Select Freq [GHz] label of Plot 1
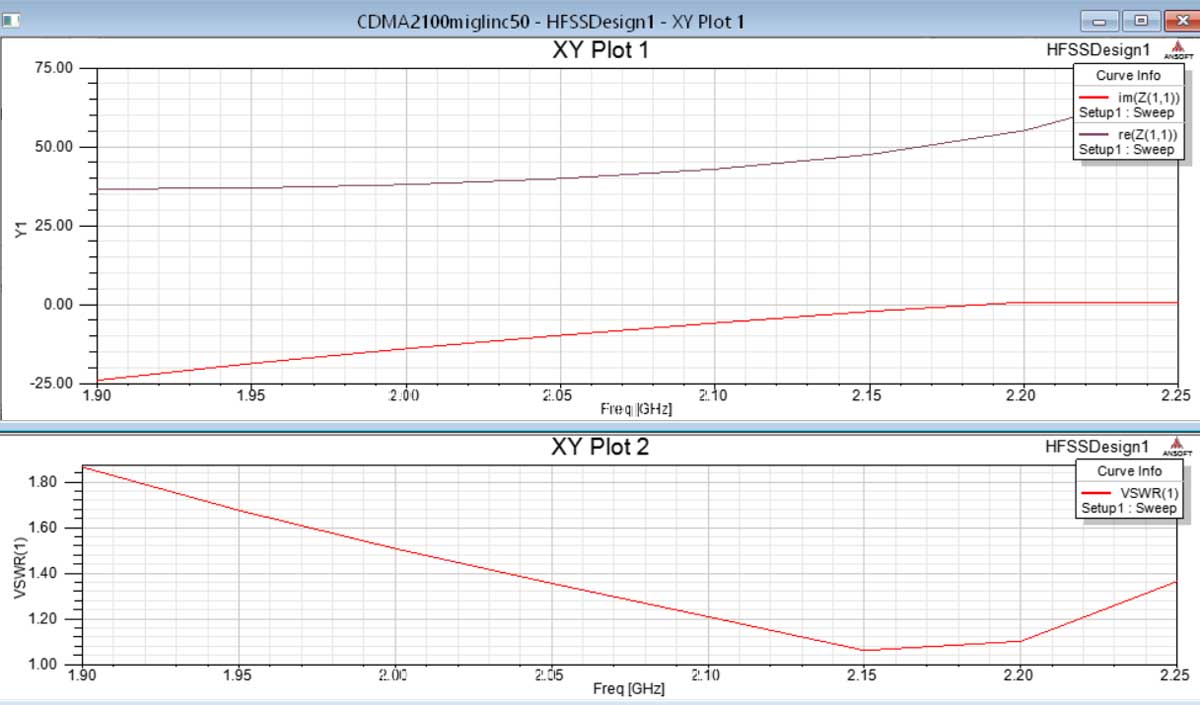 pyautogui.click(x=636, y=409)
